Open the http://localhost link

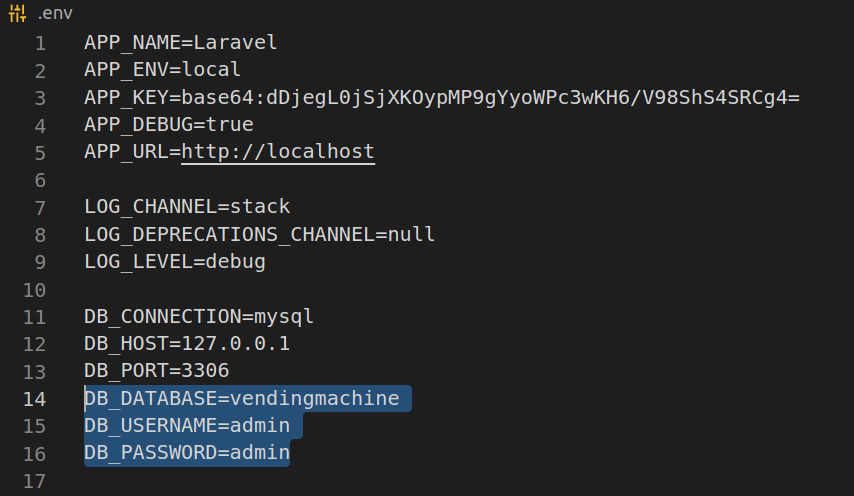[278, 152]
